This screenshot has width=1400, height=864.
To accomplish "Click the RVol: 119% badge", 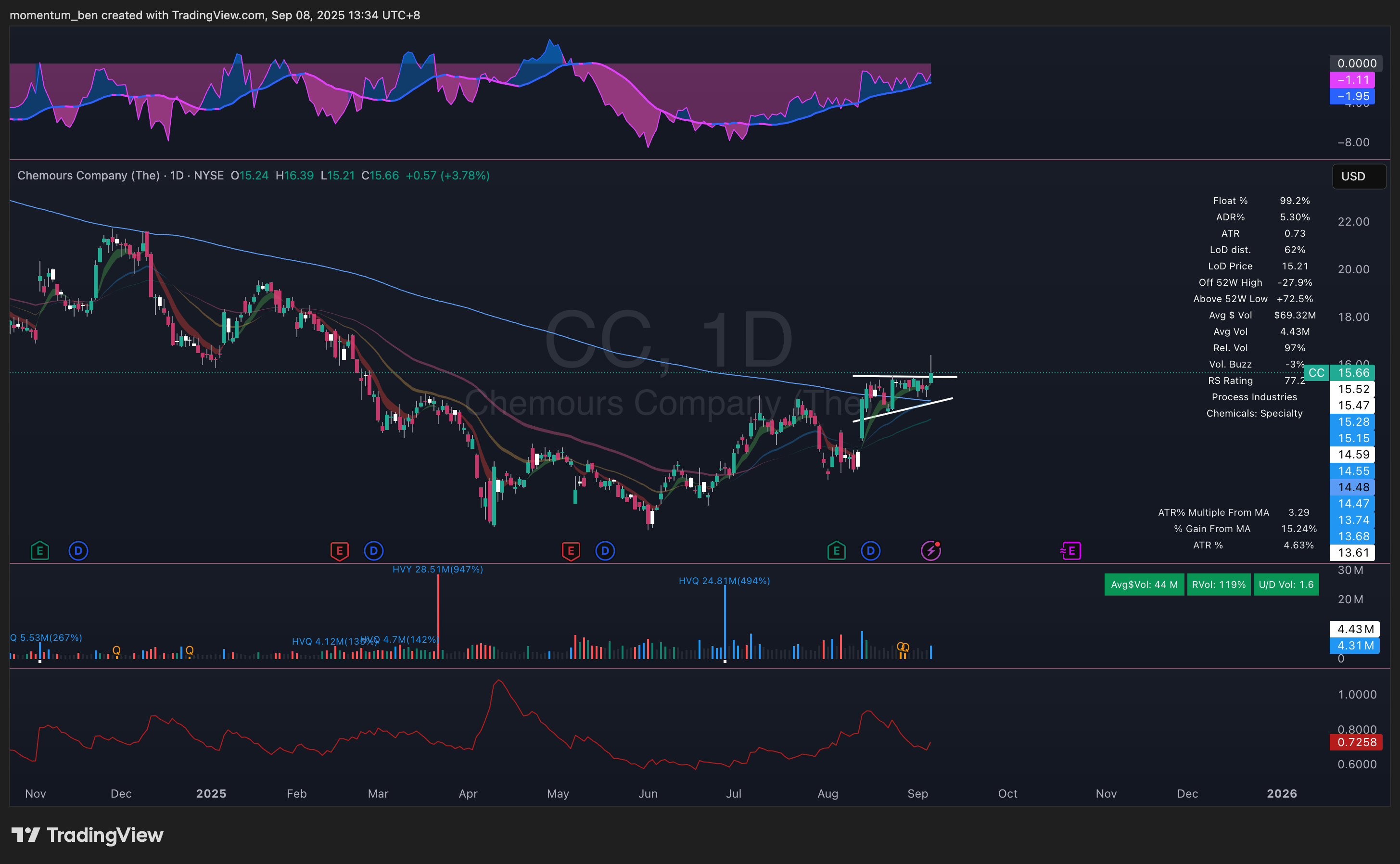I will pyautogui.click(x=1219, y=584).
